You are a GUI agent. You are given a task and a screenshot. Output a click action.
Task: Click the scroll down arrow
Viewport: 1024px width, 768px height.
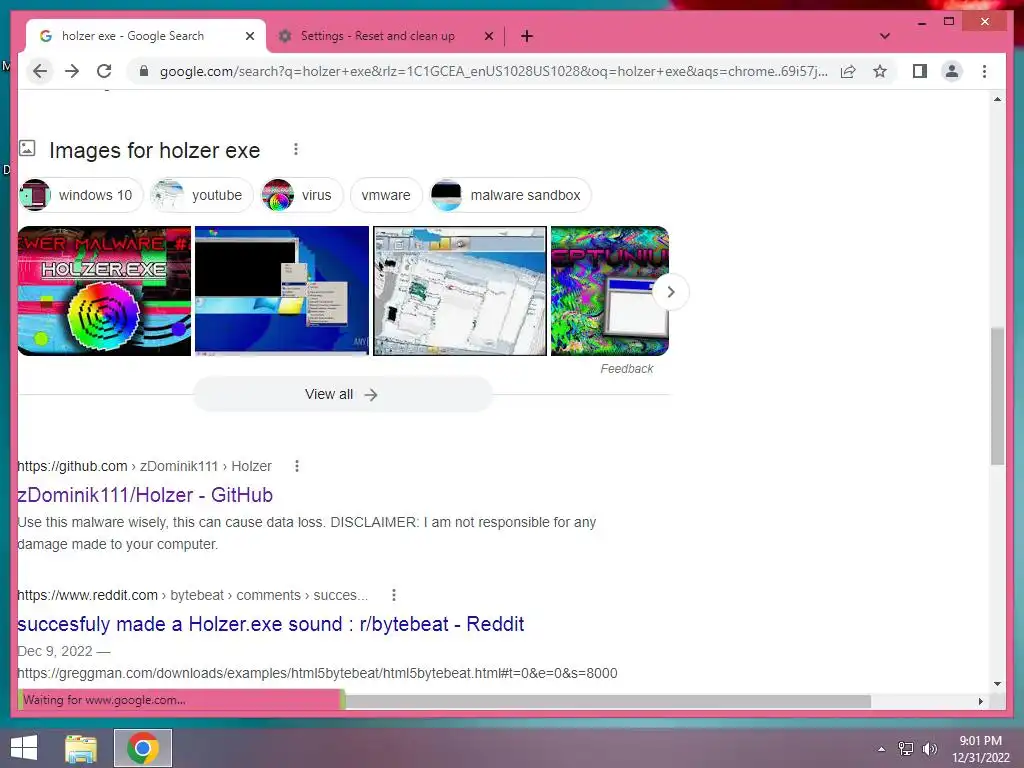point(997,684)
